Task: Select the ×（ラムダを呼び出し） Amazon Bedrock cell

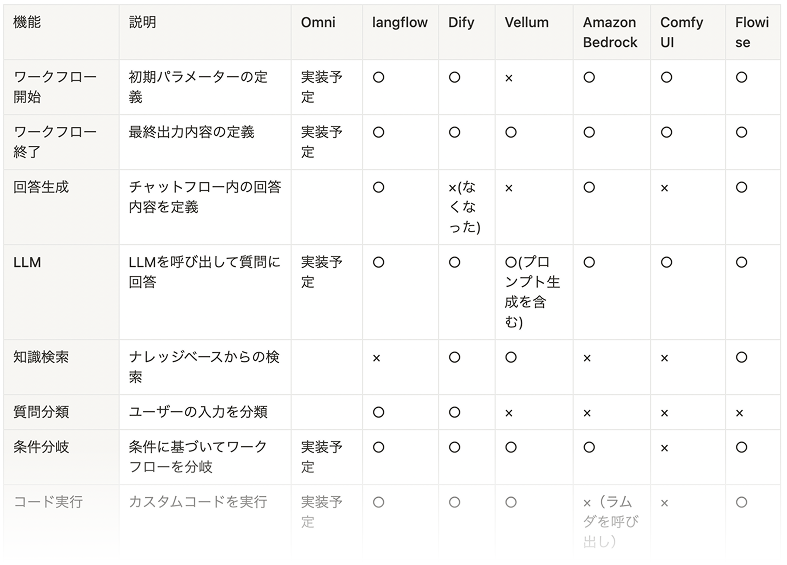Action: pos(610,521)
